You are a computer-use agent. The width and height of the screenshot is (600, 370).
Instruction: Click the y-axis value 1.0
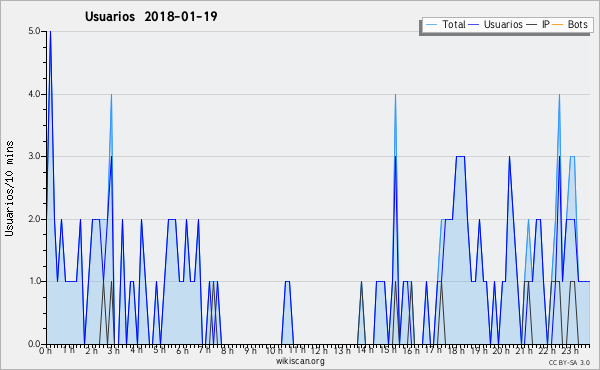coord(34,282)
